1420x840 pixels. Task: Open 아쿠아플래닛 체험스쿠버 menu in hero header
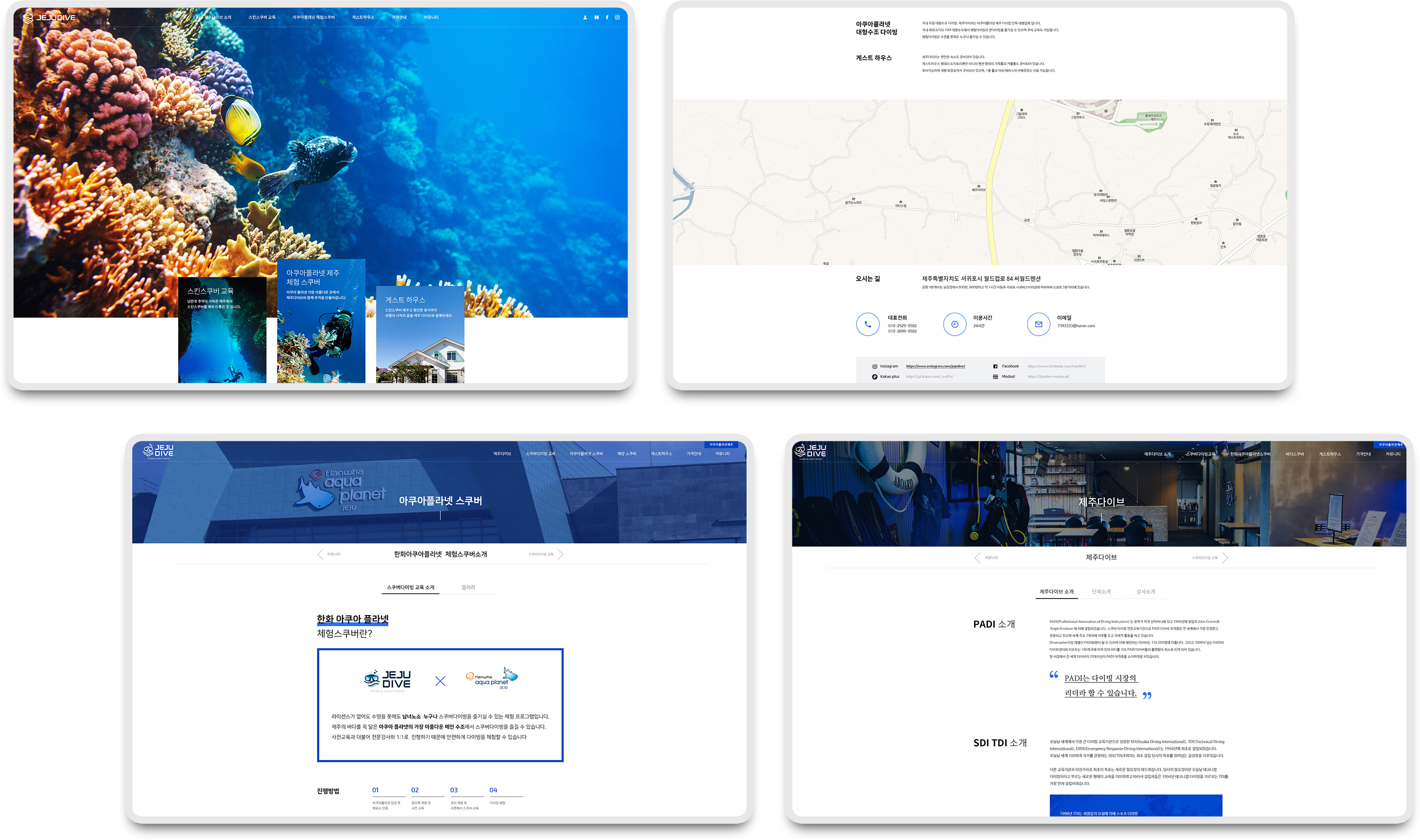coord(313,18)
